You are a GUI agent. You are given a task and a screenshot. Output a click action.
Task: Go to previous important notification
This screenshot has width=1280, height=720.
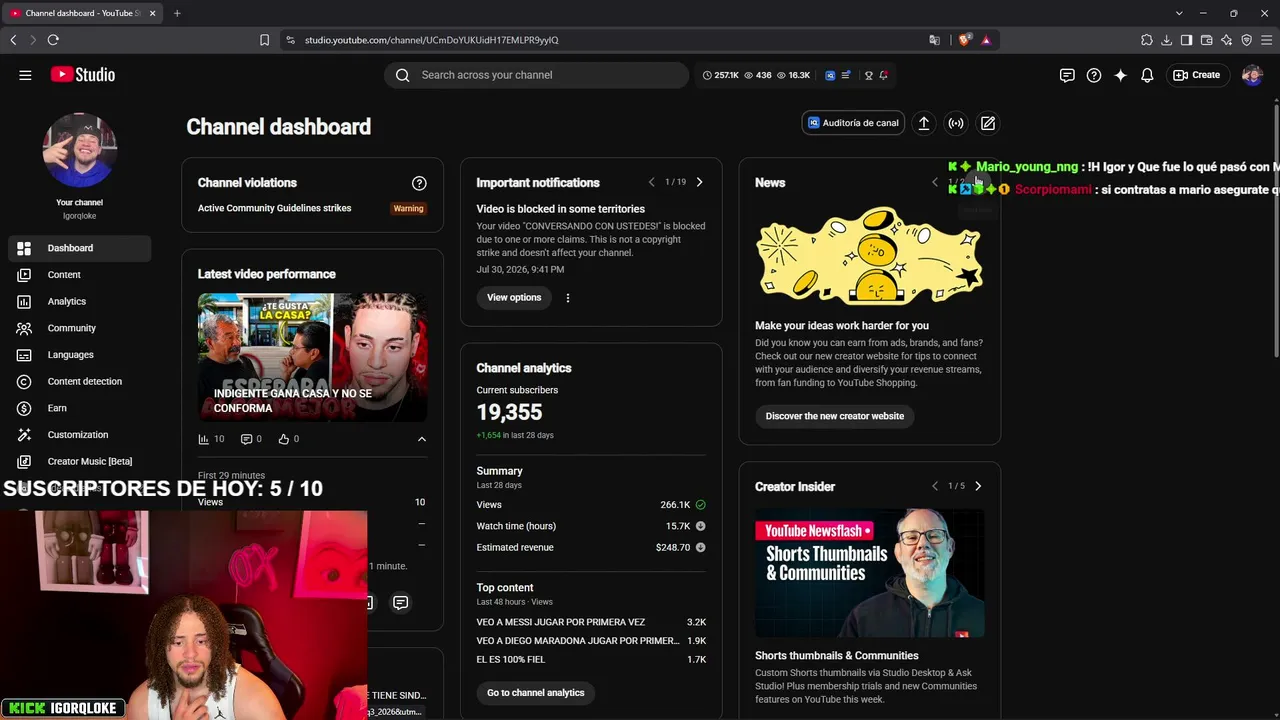pos(651,183)
